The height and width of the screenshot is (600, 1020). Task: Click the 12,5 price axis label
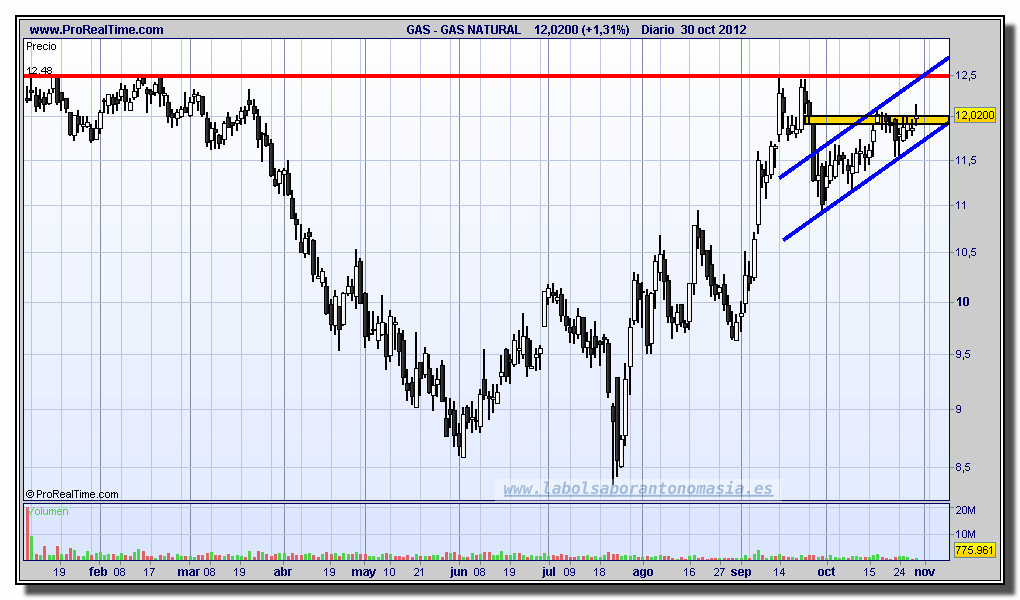pyautogui.click(x=965, y=75)
